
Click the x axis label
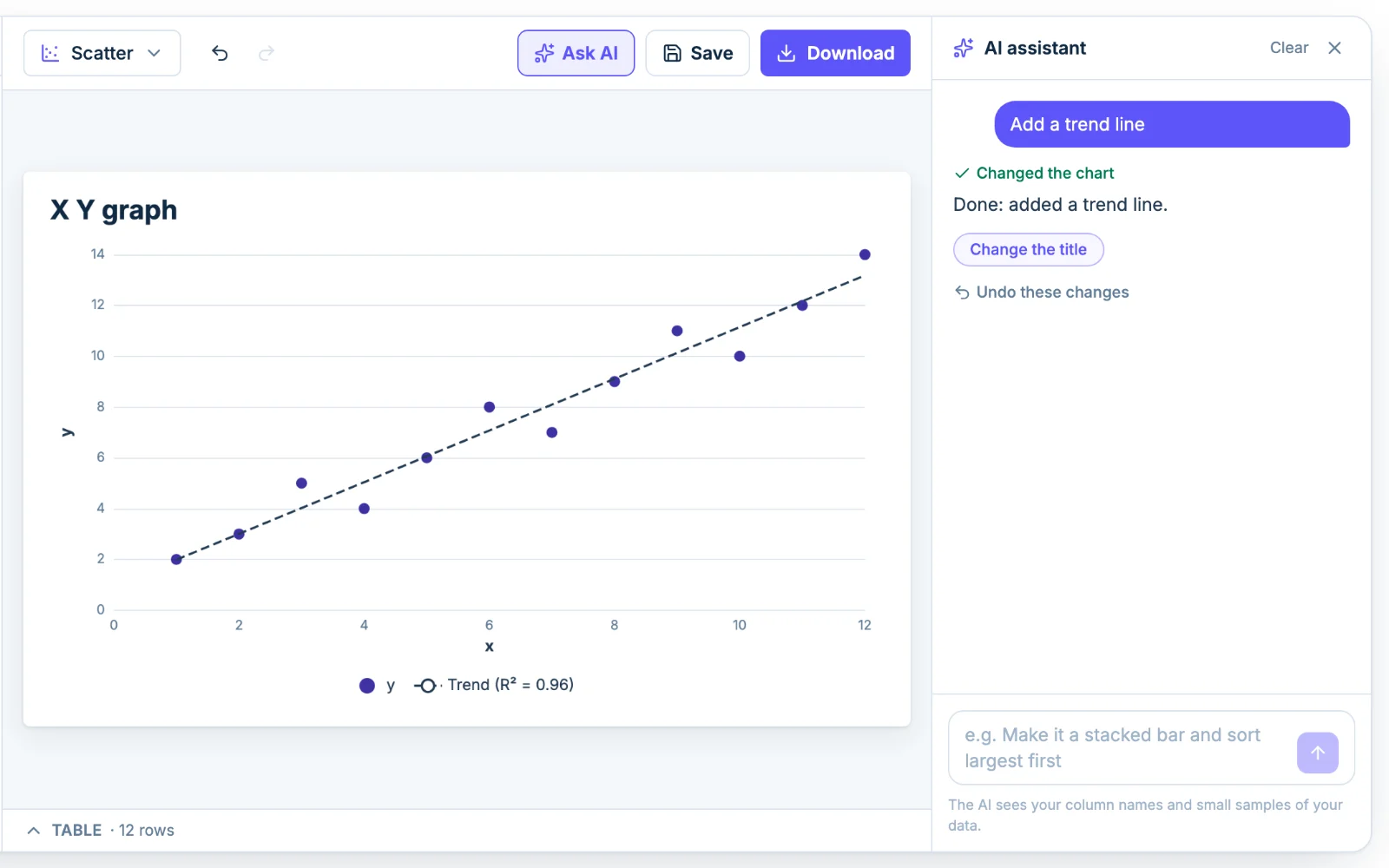490,647
